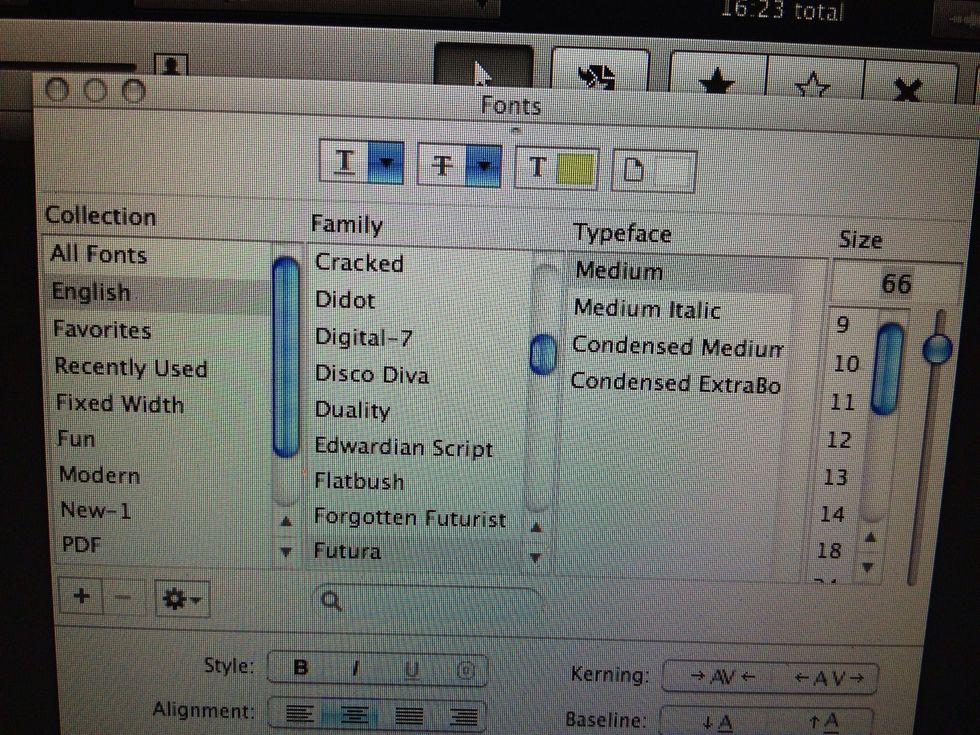Click the Family list scrollbar thumb
The image size is (980, 735).
click(543, 354)
